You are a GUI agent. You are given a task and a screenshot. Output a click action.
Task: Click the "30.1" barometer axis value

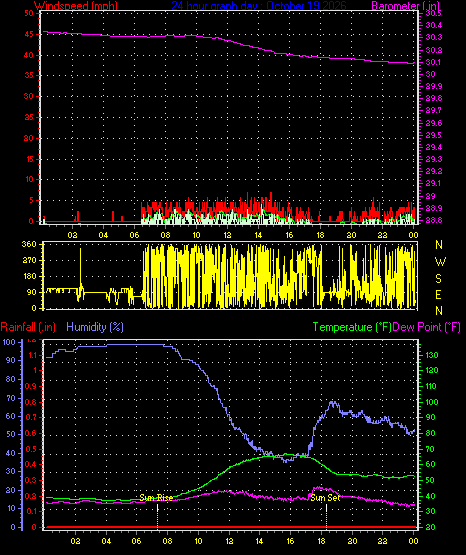click(x=434, y=62)
